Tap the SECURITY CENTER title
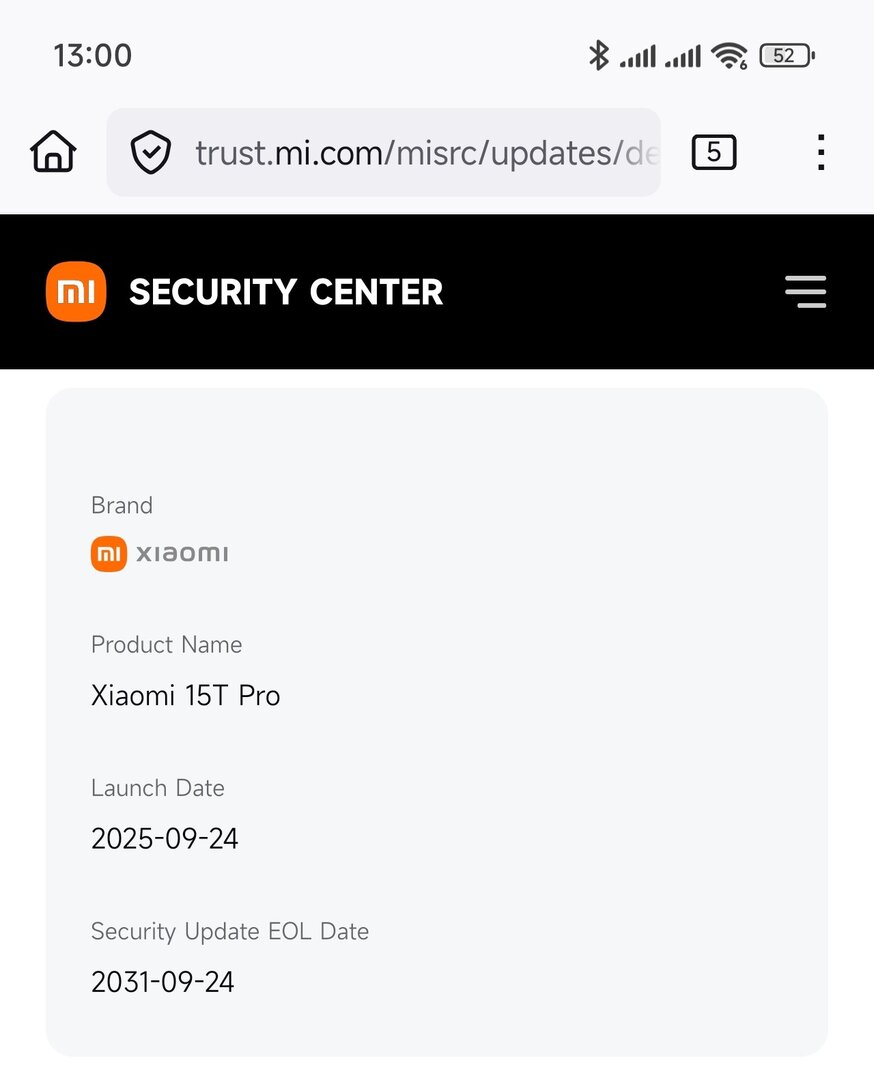 click(286, 292)
